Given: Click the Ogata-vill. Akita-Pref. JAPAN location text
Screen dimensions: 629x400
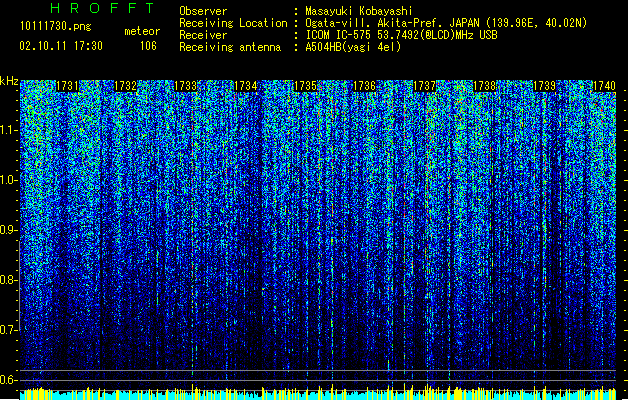Looking at the screenshot, I should pyautogui.click(x=446, y=23).
